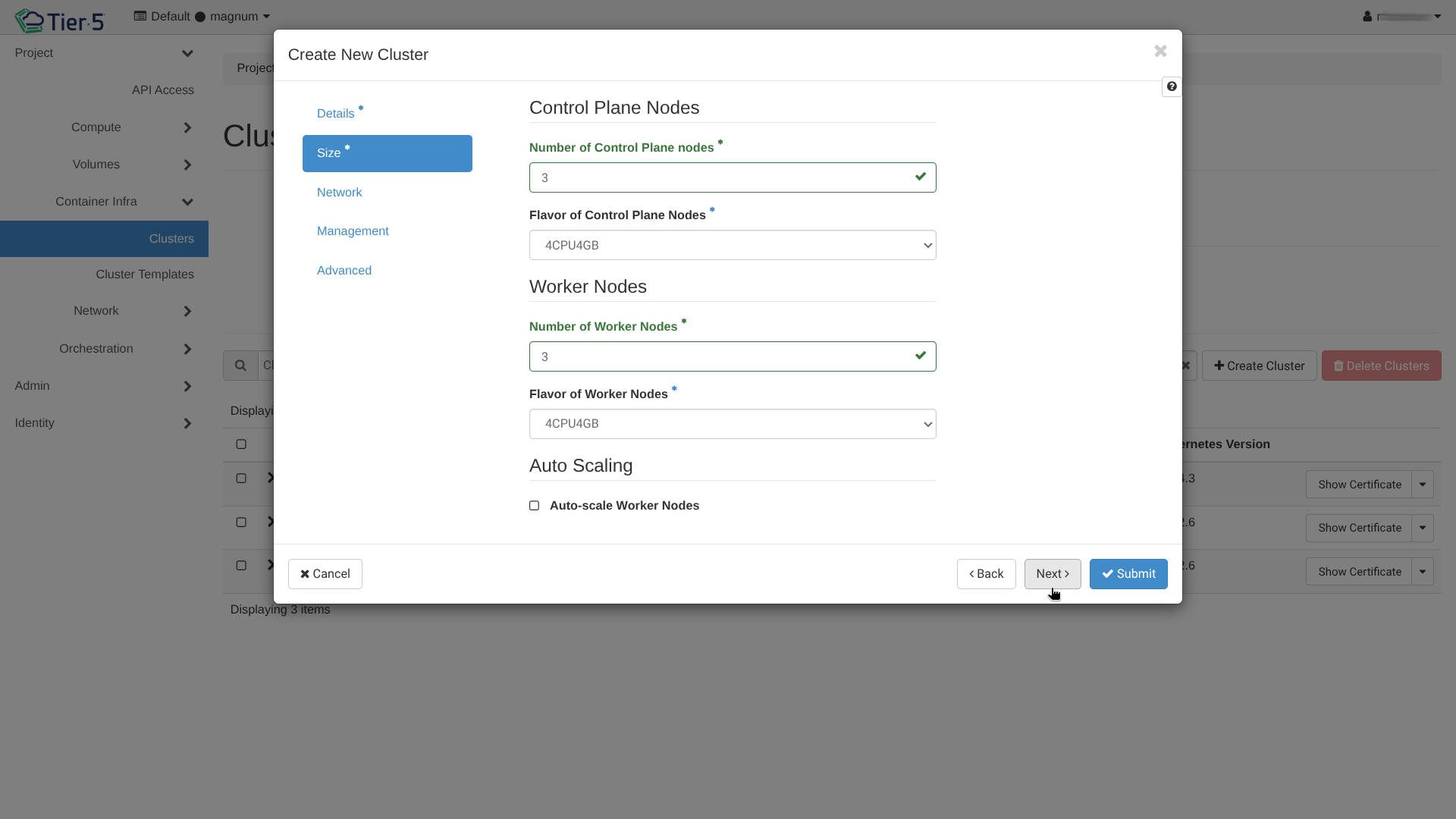Enable Auto-scale Worker Nodes checkbox
The image size is (1456, 819).
[535, 506]
